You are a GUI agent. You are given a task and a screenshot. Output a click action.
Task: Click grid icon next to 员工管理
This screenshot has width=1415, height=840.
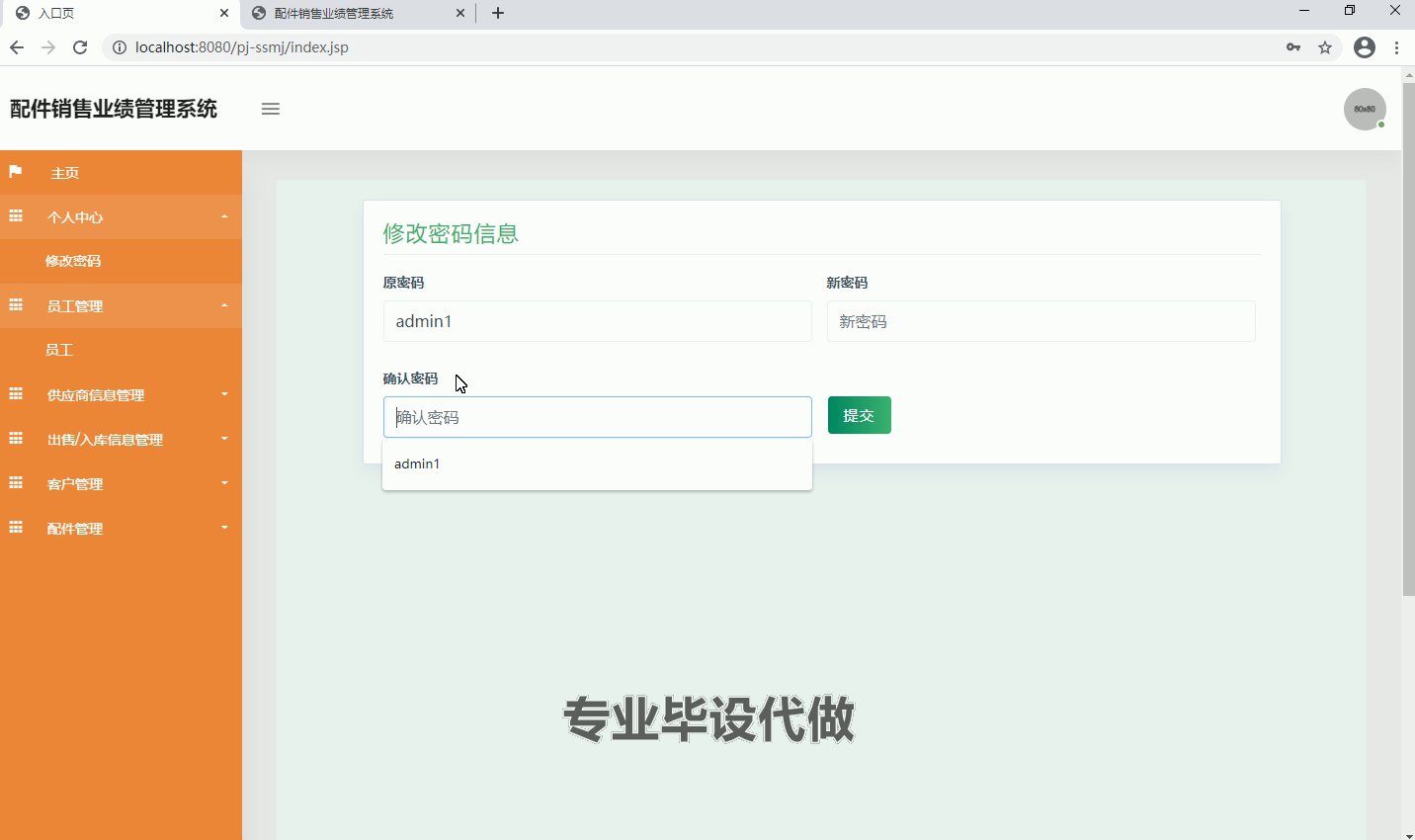click(x=16, y=305)
